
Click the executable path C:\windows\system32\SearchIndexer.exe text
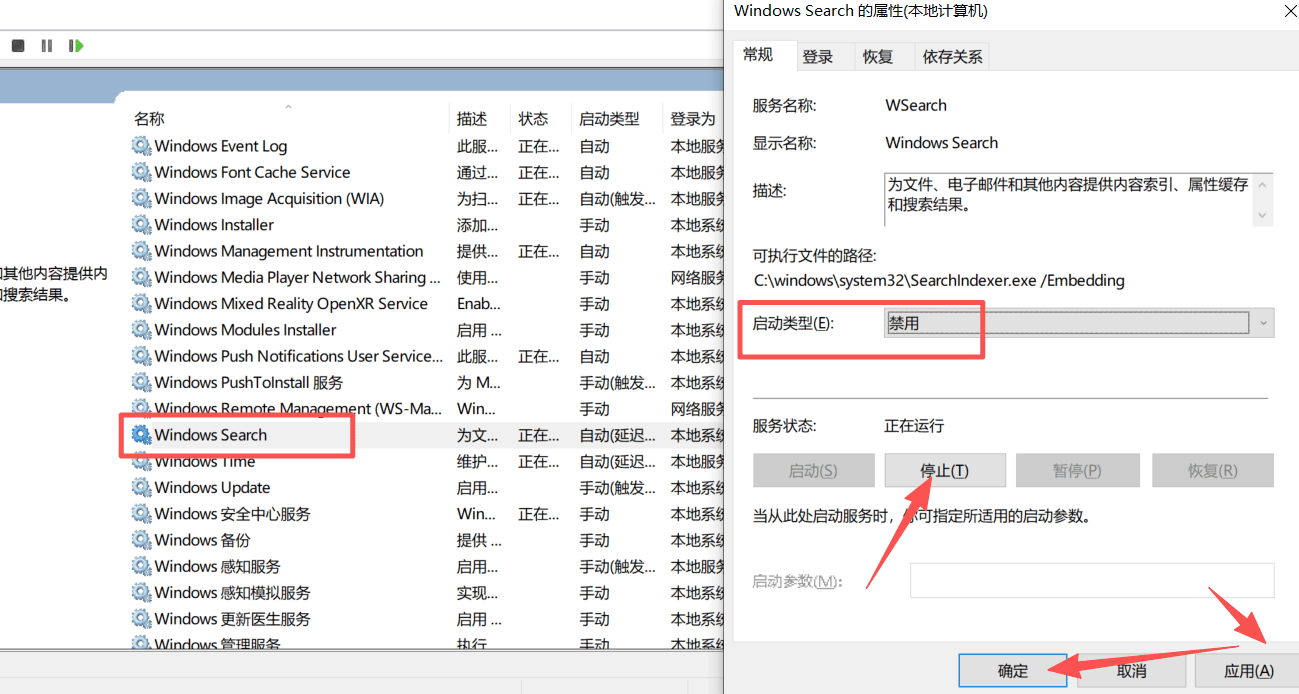coord(939,281)
